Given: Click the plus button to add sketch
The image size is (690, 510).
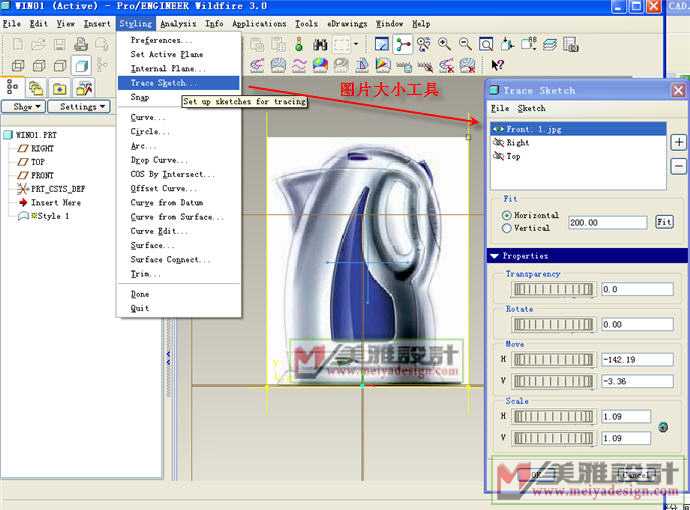Looking at the screenshot, I should pos(677,143).
